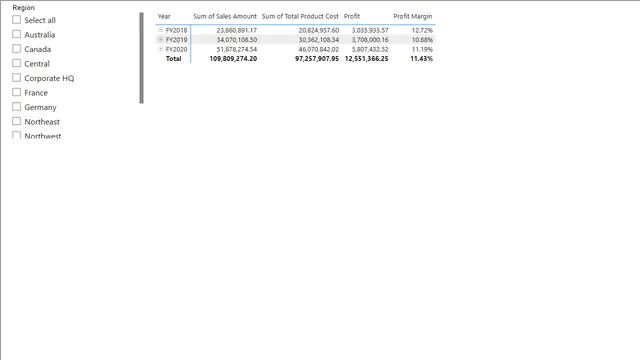Screen dimensions: 640x360
Task: Sort by the Profit column header
Action: coord(352,16)
